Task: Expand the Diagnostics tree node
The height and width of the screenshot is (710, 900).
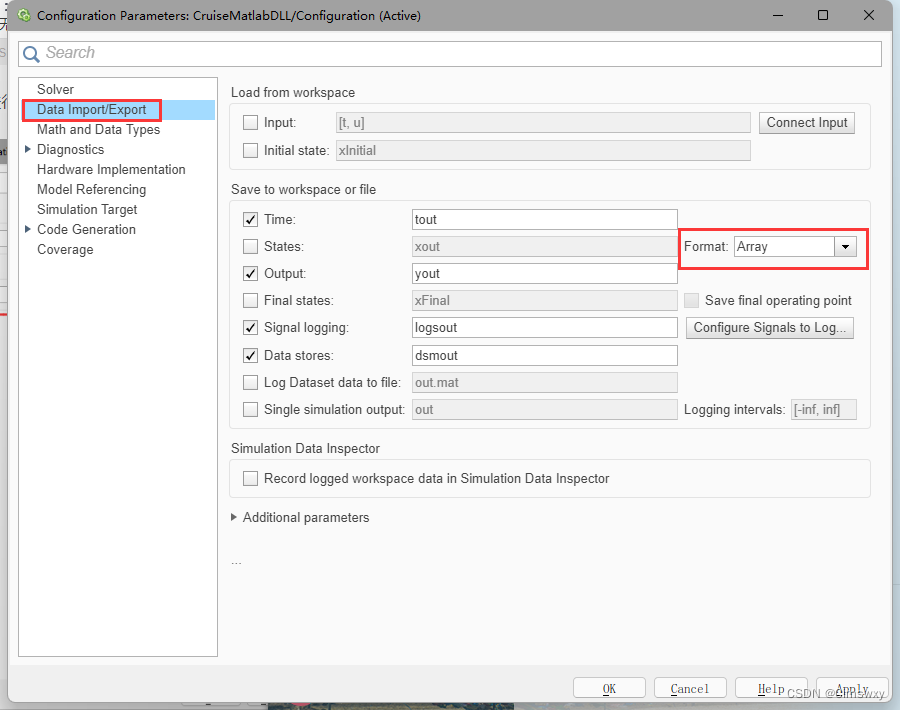Action: [28, 149]
